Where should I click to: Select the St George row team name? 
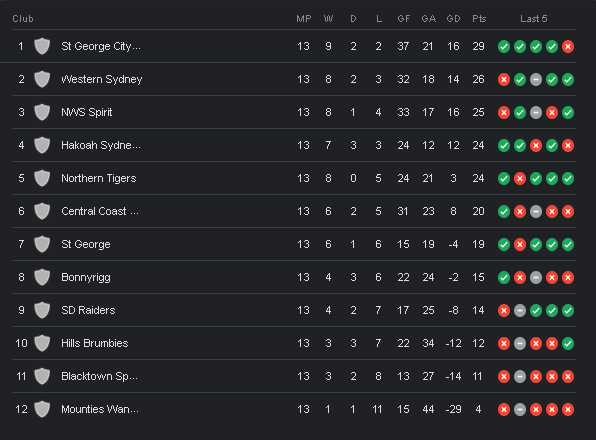point(86,244)
